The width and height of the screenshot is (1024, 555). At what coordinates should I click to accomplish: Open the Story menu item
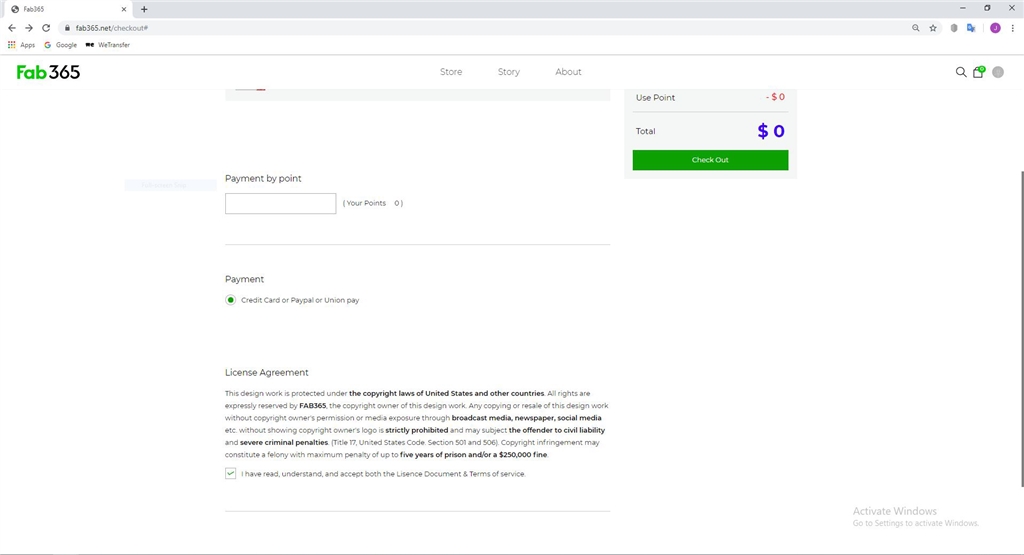(x=509, y=72)
